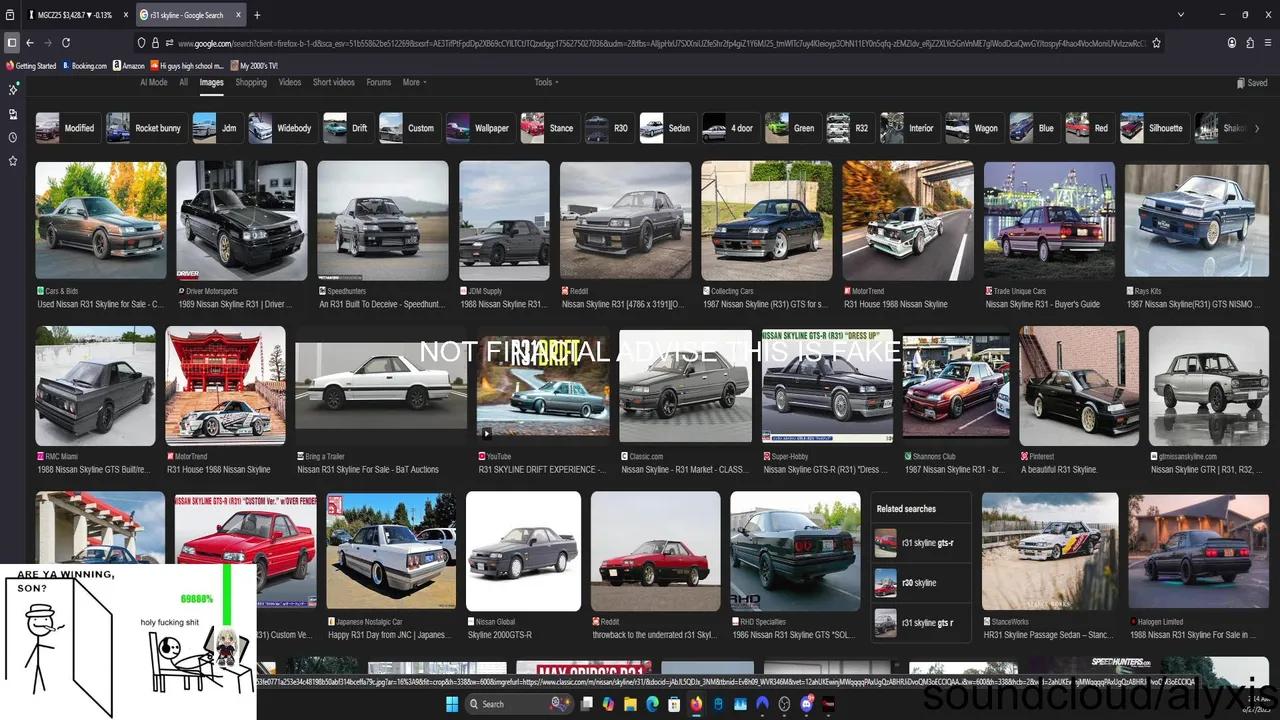The width and height of the screenshot is (1280, 720).
Task: Go back with the browser back arrow
Action: click(30, 43)
